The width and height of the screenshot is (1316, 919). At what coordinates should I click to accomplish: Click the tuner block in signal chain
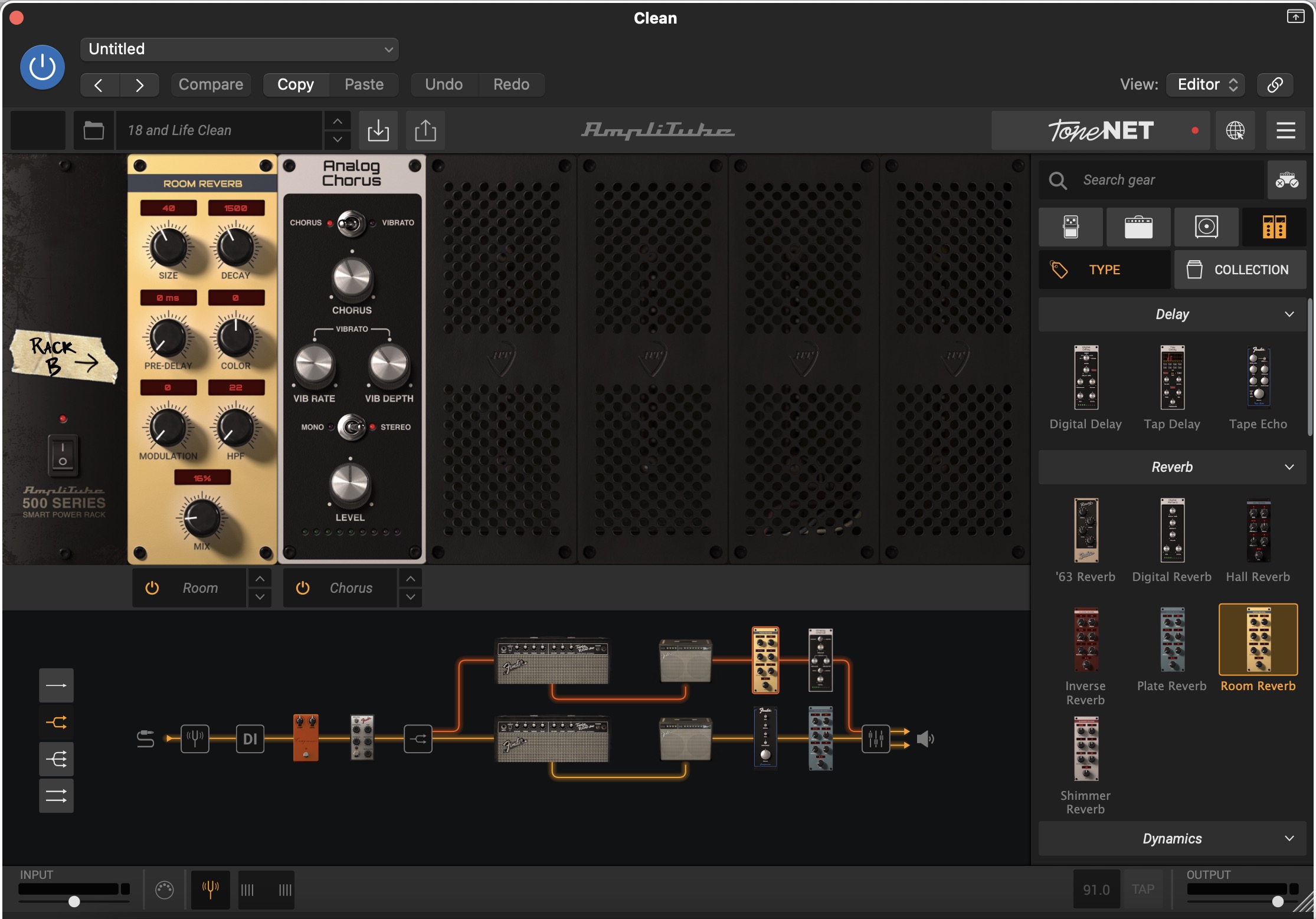coord(195,739)
